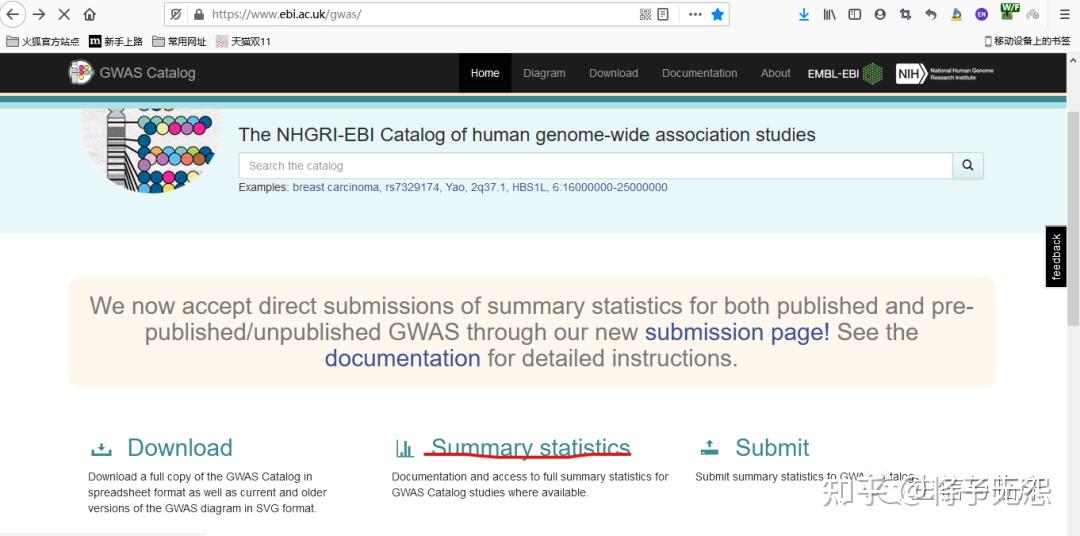
Task: Toggle reader view icon in address bar
Action: coord(663,14)
